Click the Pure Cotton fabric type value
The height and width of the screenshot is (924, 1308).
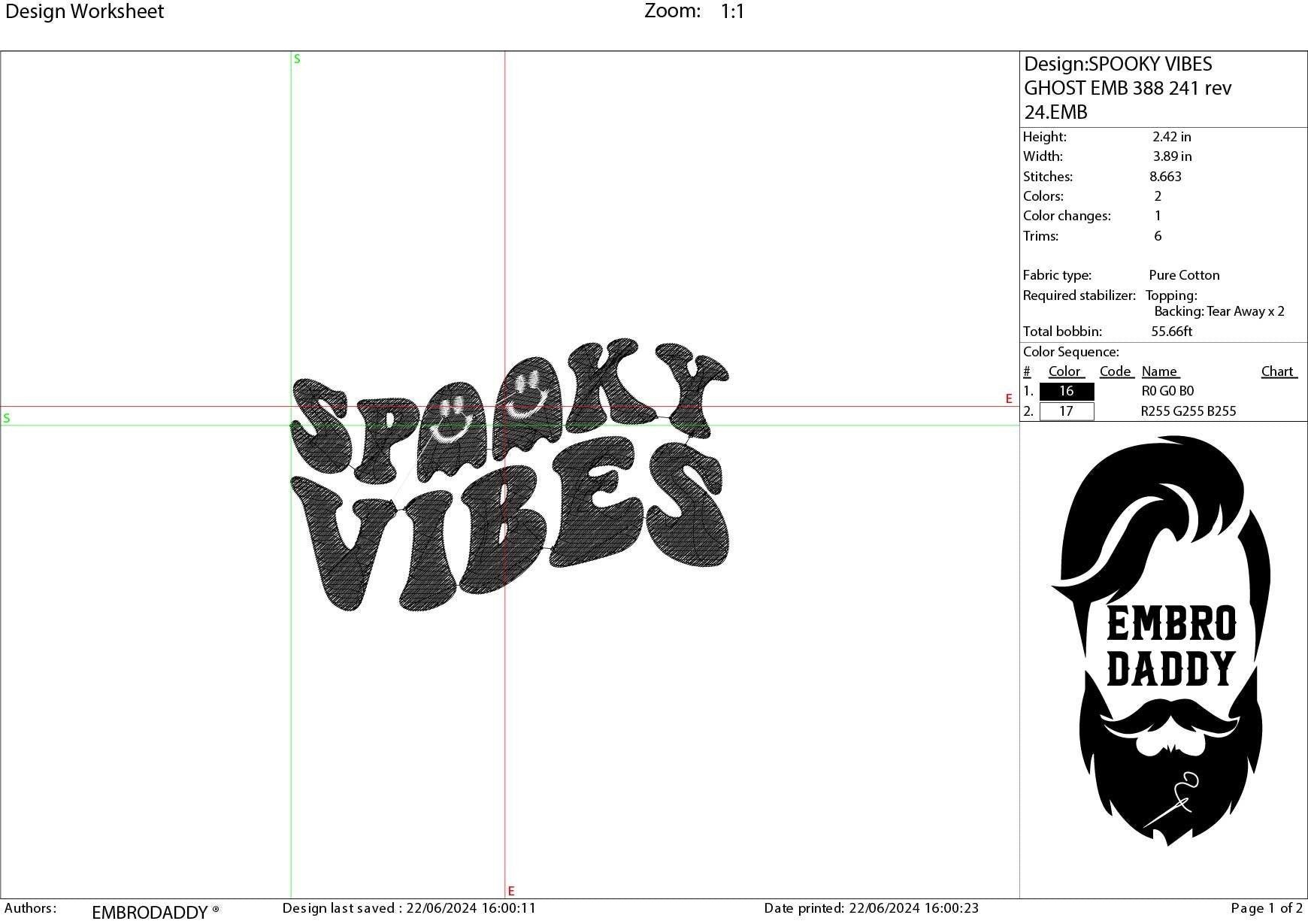click(1184, 275)
